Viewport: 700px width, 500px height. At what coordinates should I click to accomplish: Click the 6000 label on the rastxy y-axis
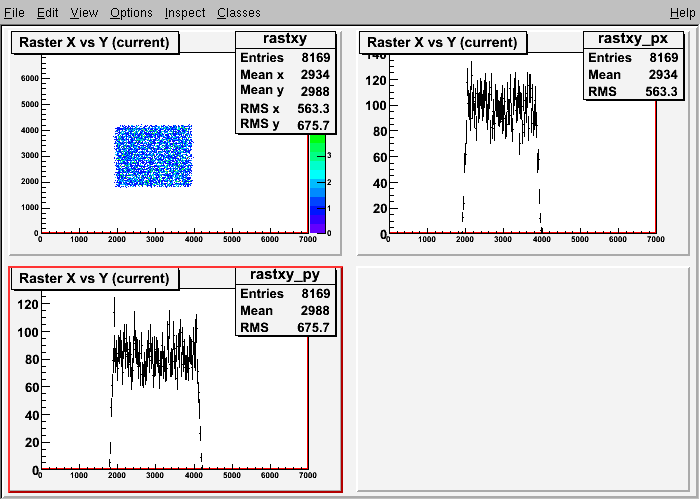tap(29, 79)
